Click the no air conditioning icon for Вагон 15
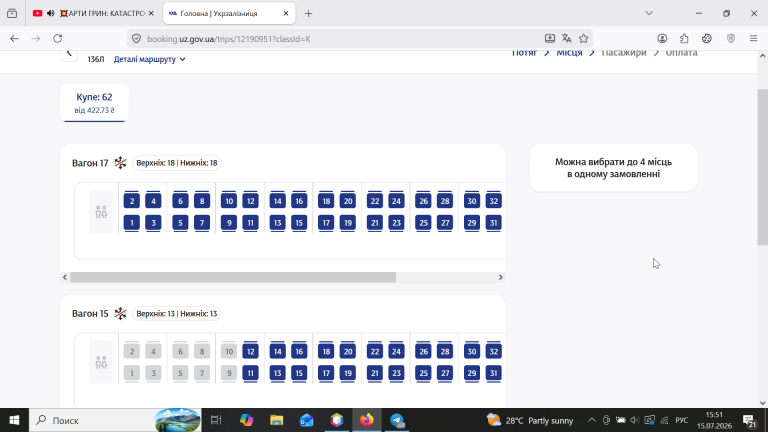This screenshot has height=432, width=768. pyautogui.click(x=120, y=313)
